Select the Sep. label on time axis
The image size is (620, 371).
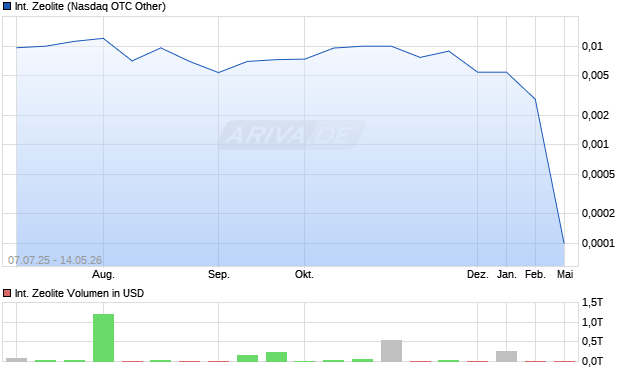tap(219, 274)
